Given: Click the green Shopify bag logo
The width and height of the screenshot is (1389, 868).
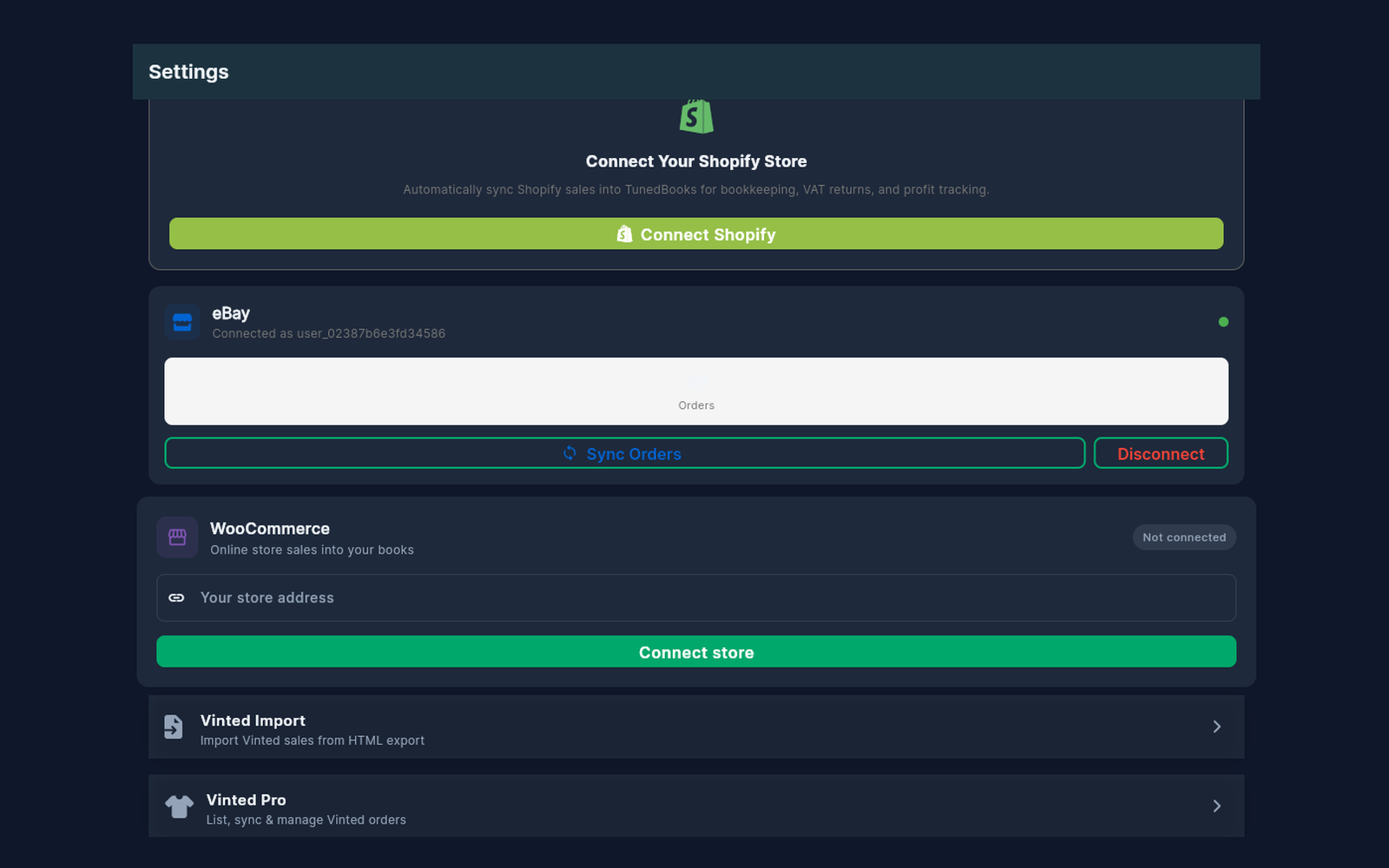Looking at the screenshot, I should [696, 116].
